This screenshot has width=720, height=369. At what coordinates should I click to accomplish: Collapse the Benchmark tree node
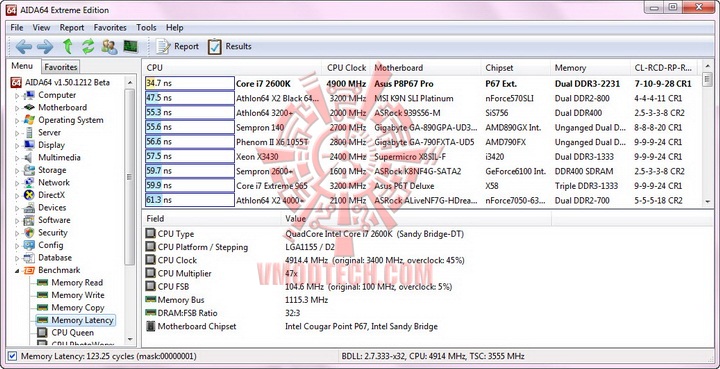click(17, 271)
